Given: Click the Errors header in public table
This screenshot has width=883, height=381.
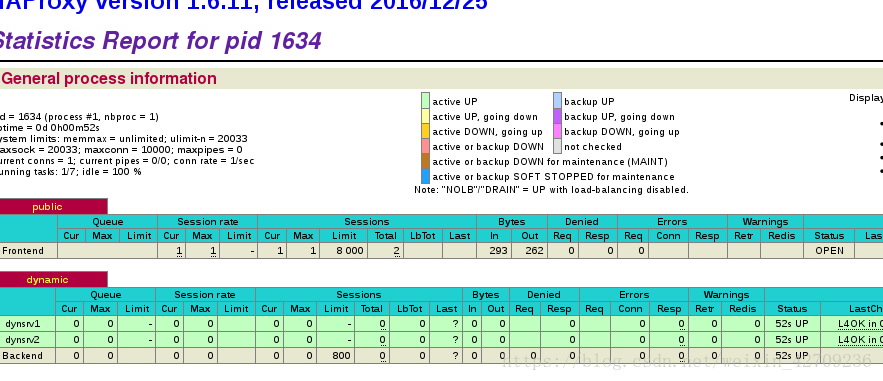Looking at the screenshot, I should 672,222.
